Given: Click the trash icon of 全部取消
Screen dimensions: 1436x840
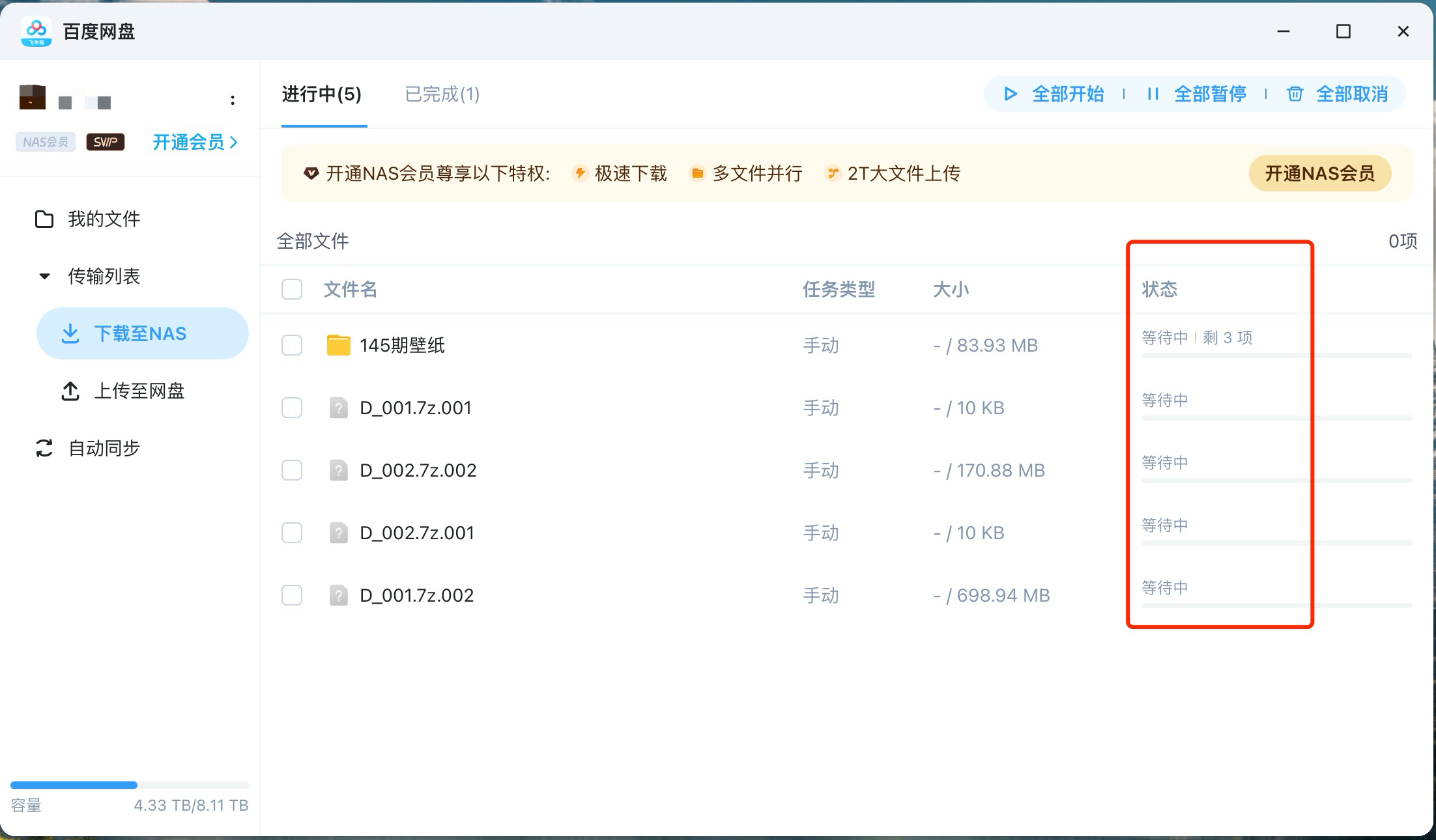Looking at the screenshot, I should pyautogui.click(x=1295, y=94).
